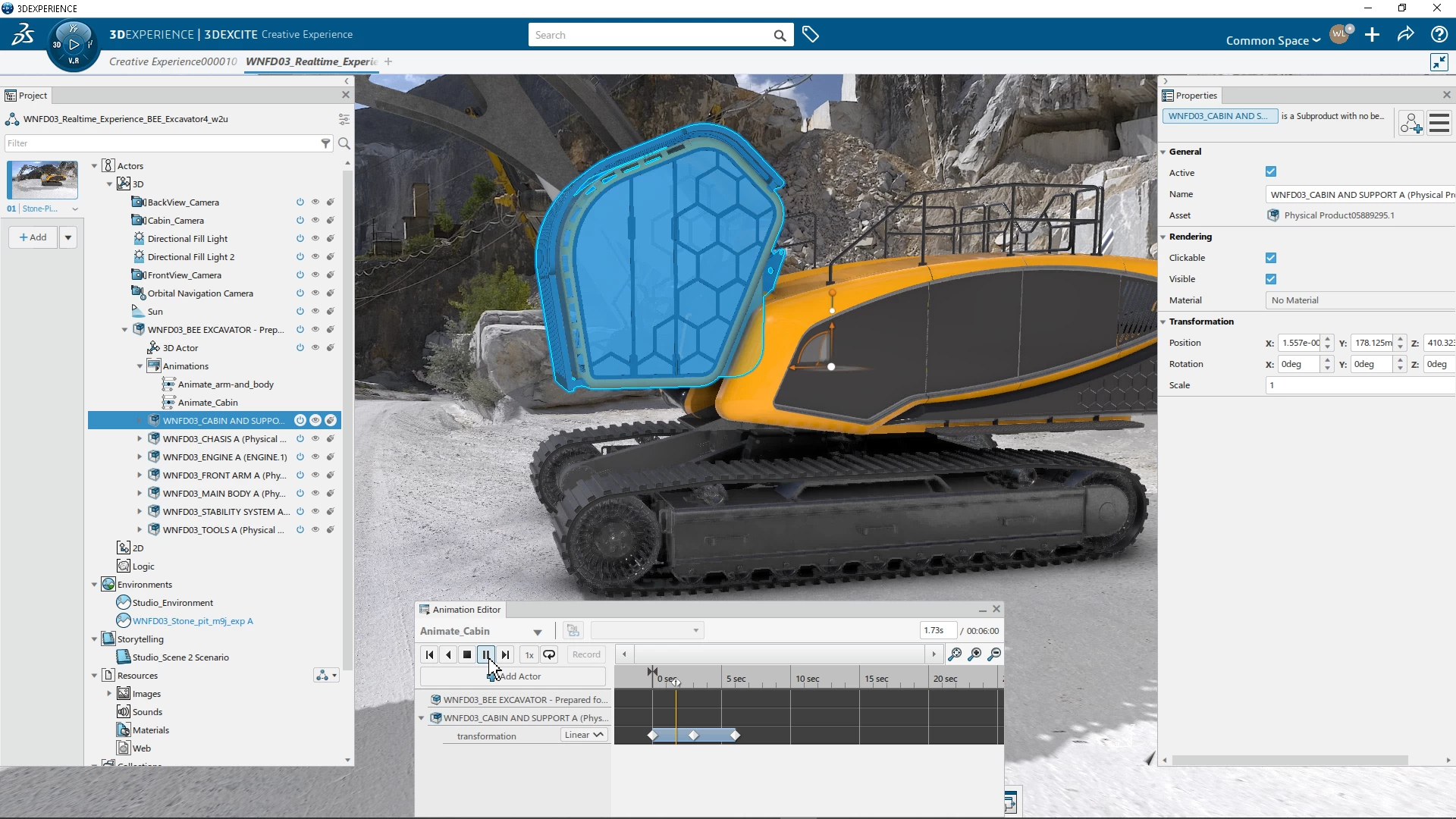Image resolution: width=1456 pixels, height=819 pixels.
Task: Start the loop playback icon in Animation Editor
Action: (549, 654)
